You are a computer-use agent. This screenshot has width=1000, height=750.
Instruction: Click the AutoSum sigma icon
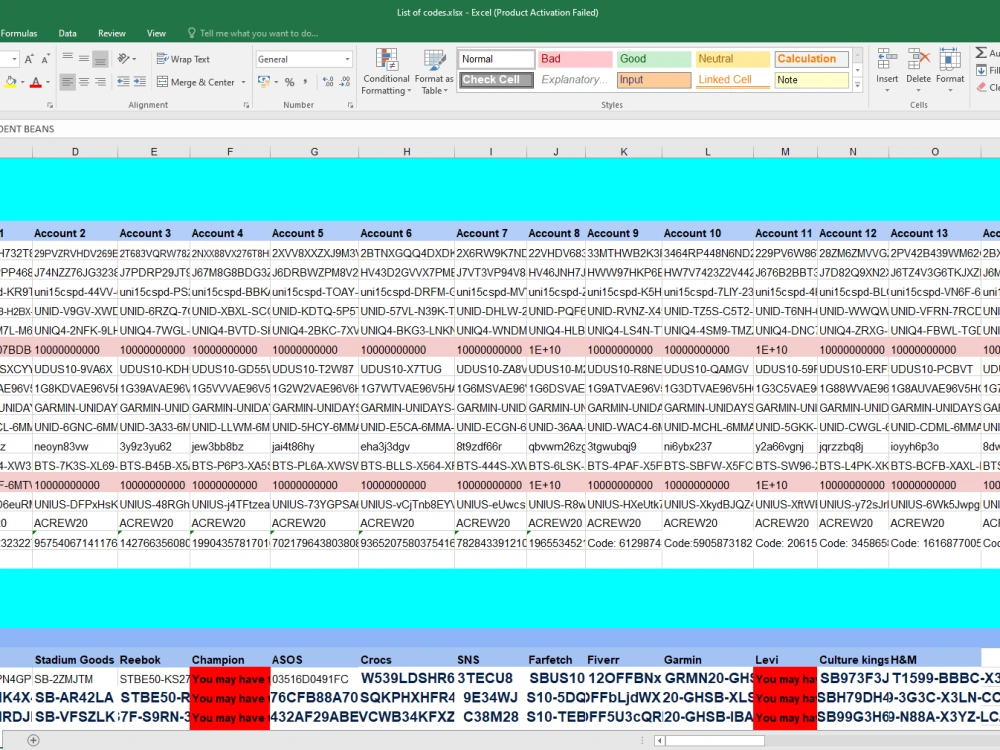982,53
